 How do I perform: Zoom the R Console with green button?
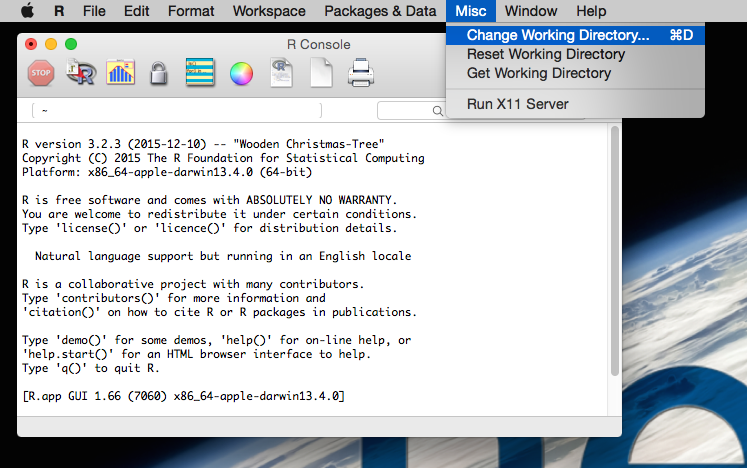(71, 44)
